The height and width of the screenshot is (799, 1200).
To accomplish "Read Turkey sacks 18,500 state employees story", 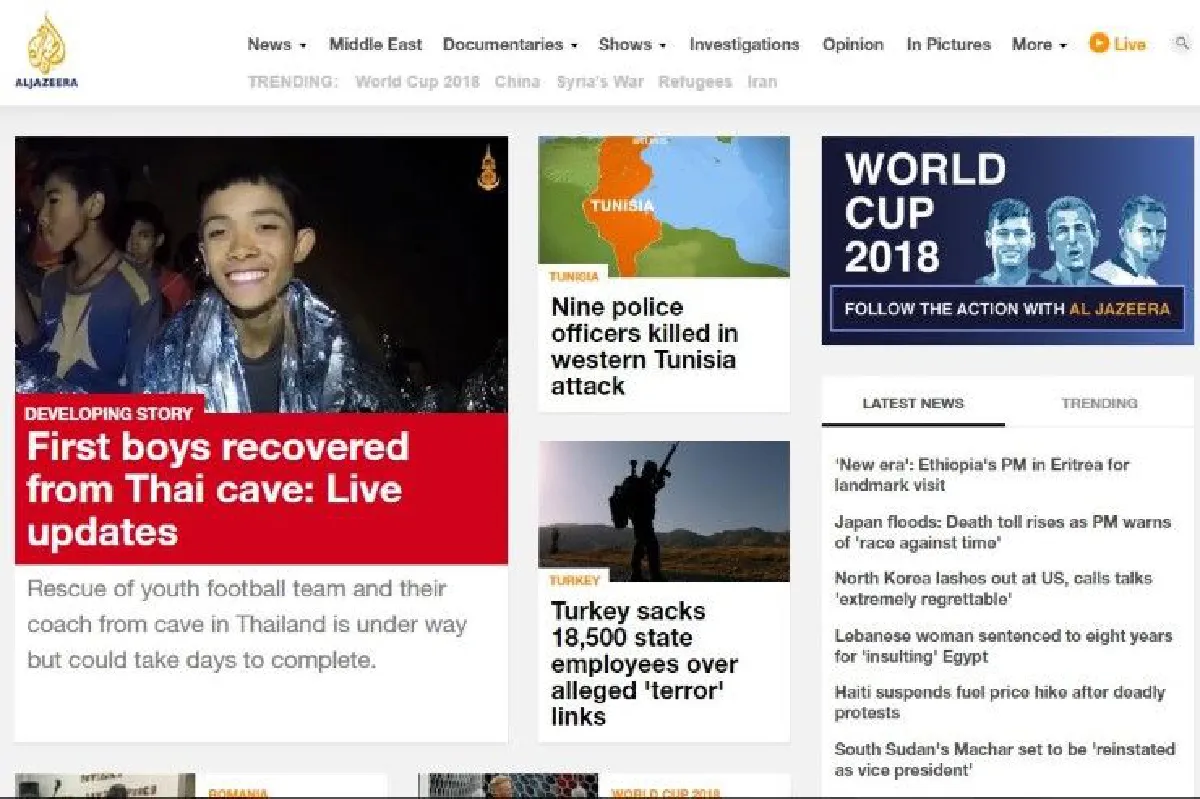I will click(644, 663).
